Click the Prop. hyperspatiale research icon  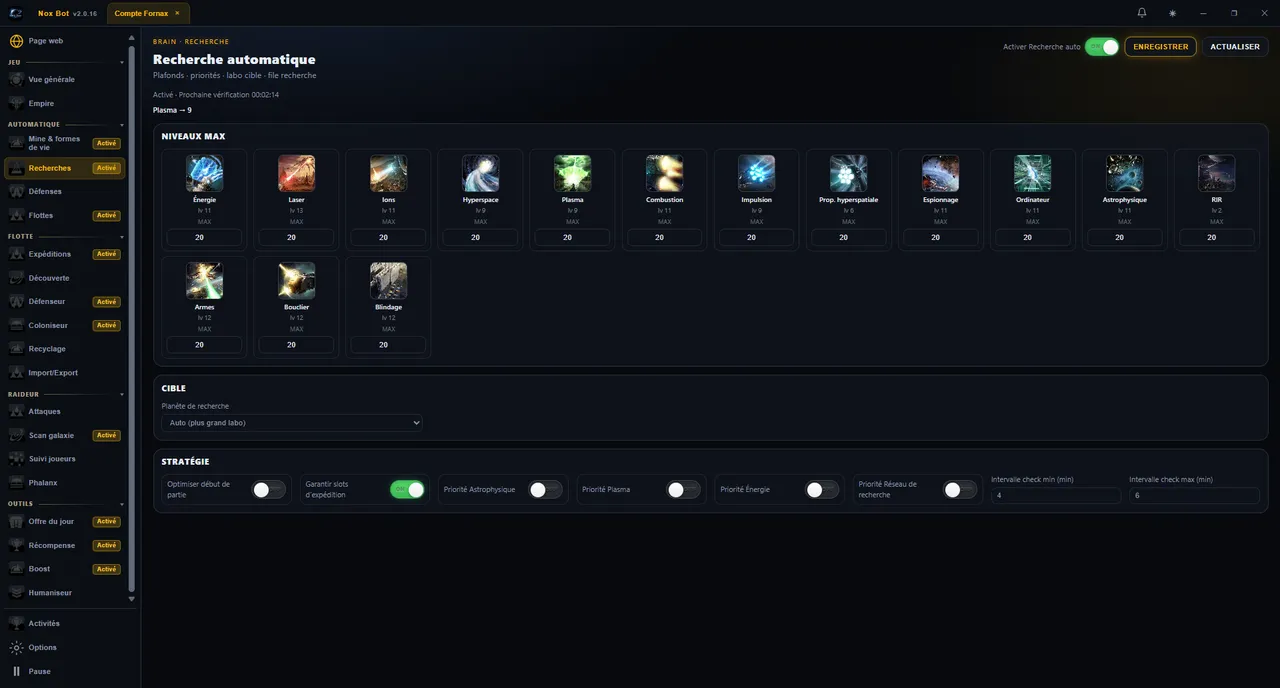[x=848, y=173]
